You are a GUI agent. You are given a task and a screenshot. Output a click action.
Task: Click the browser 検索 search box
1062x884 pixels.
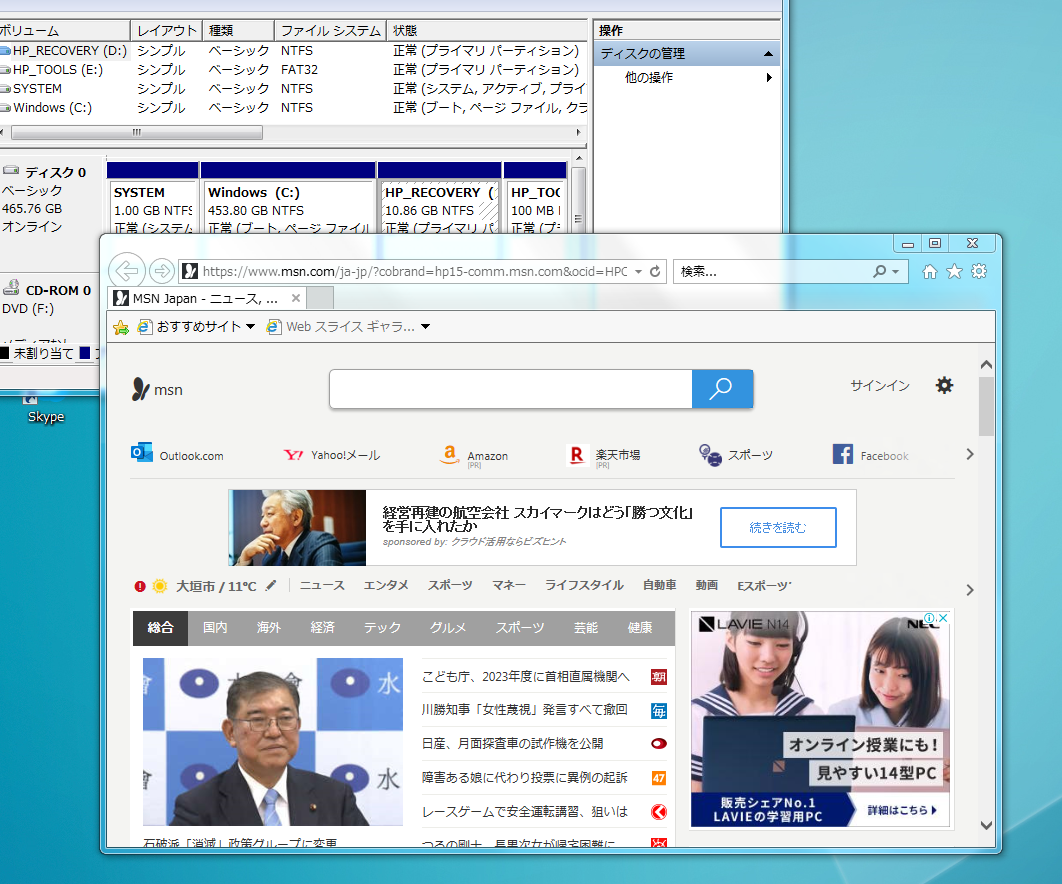[x=772, y=272]
